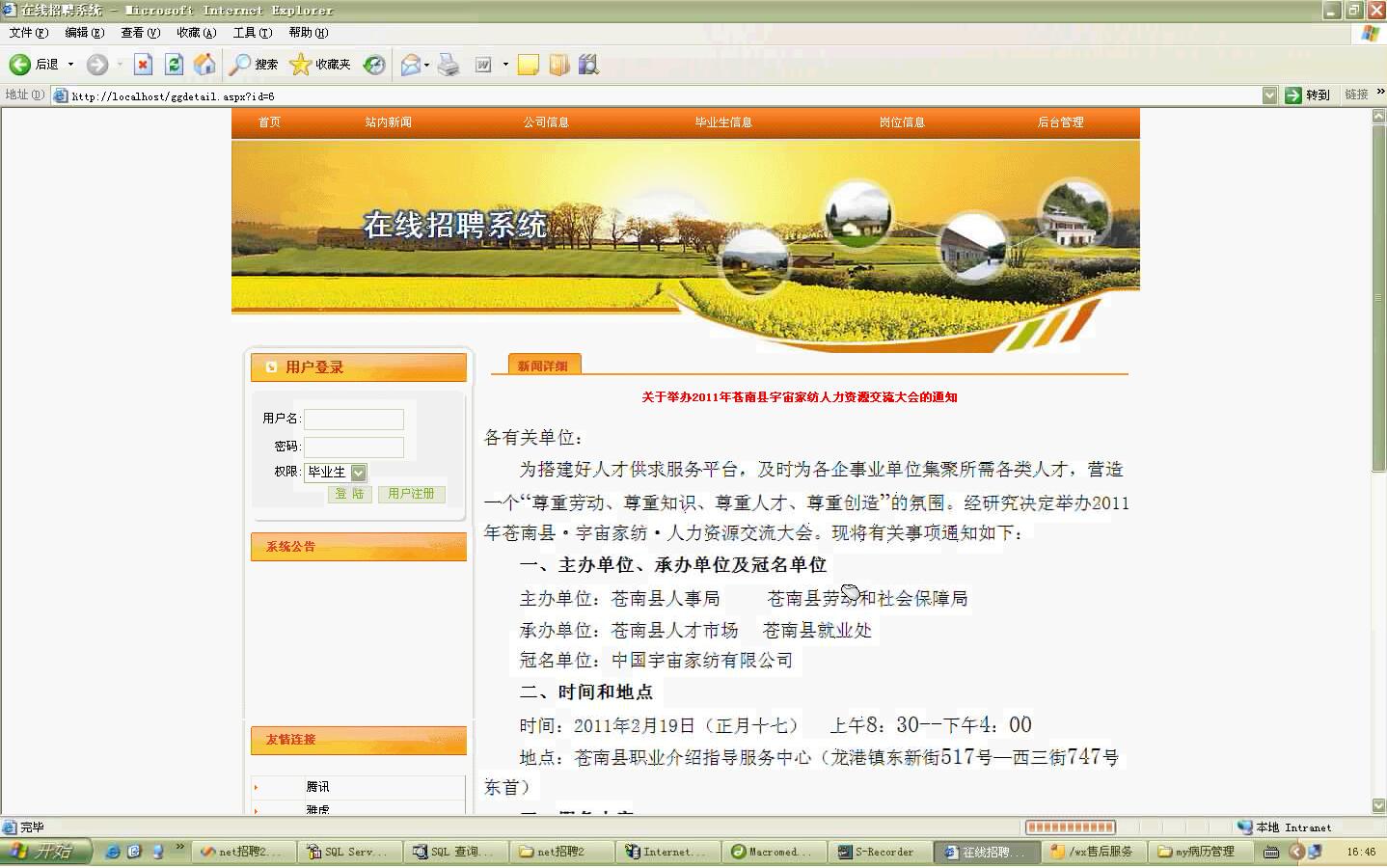Click the page icon in address bar
The width and height of the screenshot is (1387, 868).
pyautogui.click(x=61, y=95)
